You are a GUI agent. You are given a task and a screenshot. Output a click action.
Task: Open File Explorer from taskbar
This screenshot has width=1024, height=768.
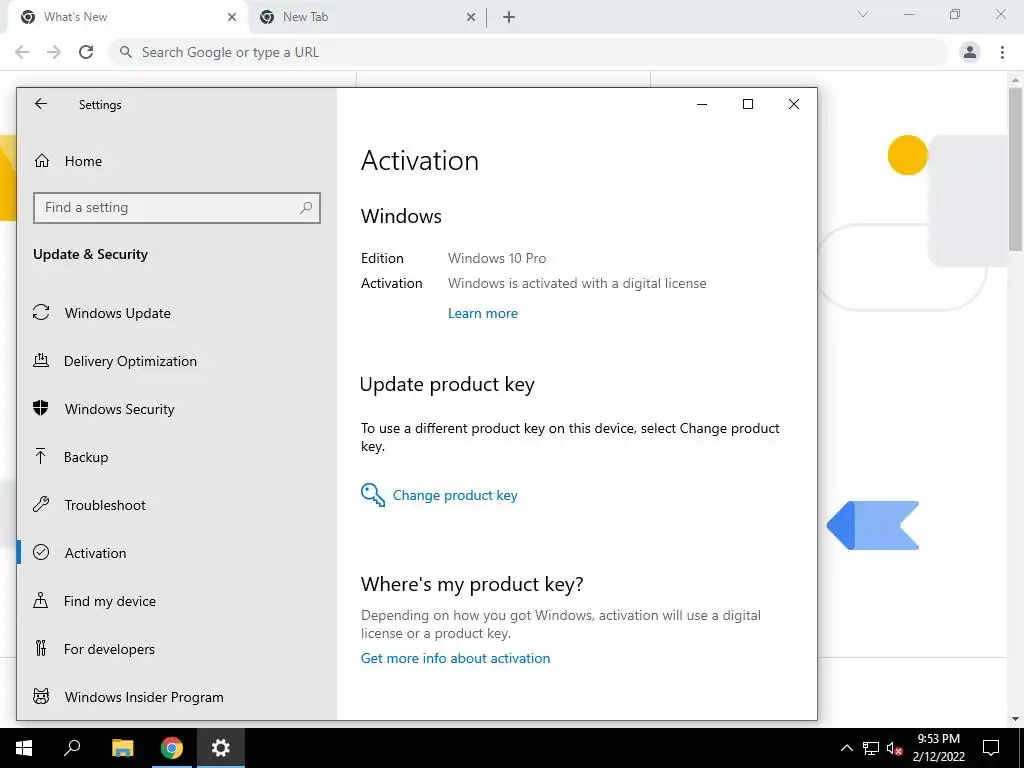(122, 748)
